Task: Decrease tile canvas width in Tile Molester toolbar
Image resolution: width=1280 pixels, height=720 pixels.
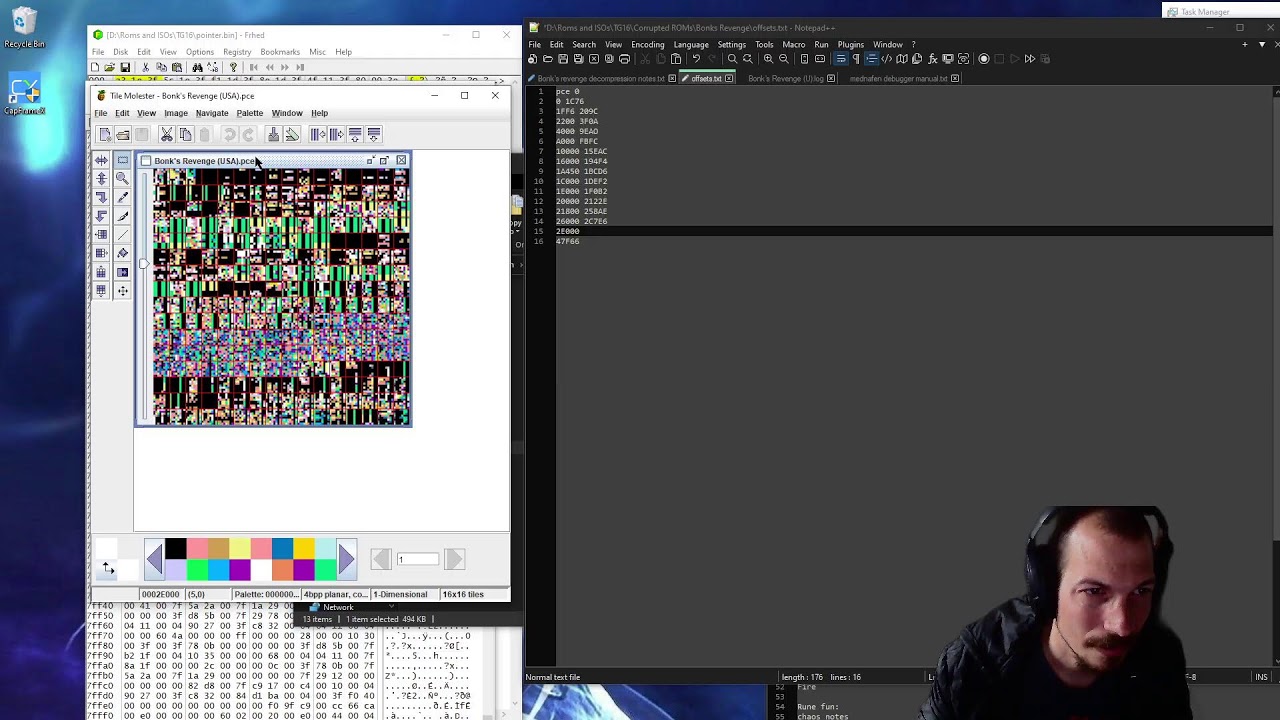Action: coord(318,134)
